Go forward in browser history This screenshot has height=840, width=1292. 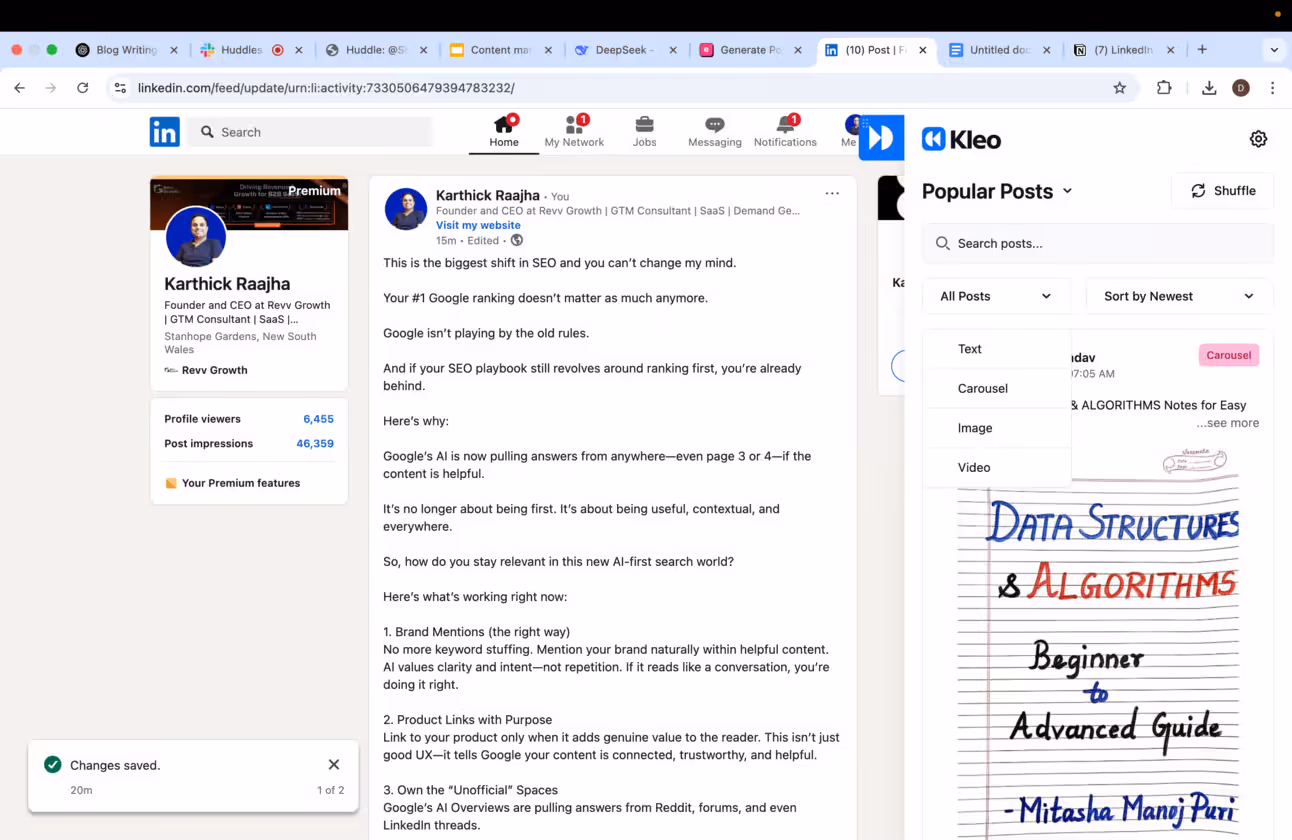(51, 88)
